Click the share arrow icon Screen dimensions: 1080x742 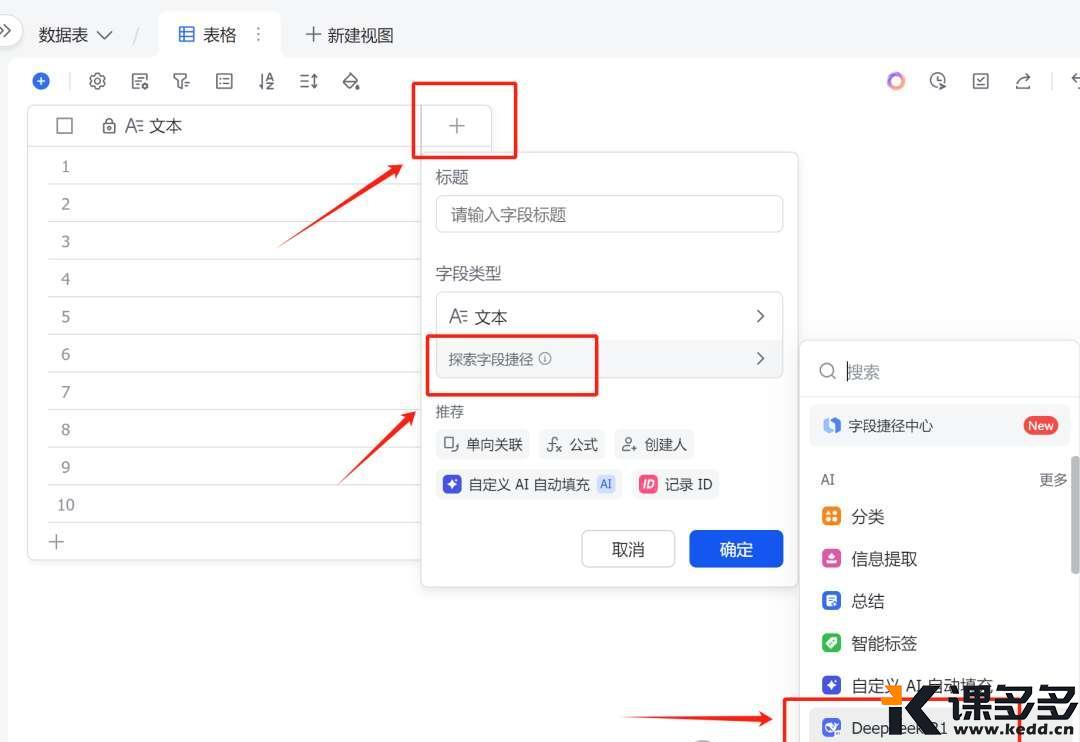pos(1023,81)
